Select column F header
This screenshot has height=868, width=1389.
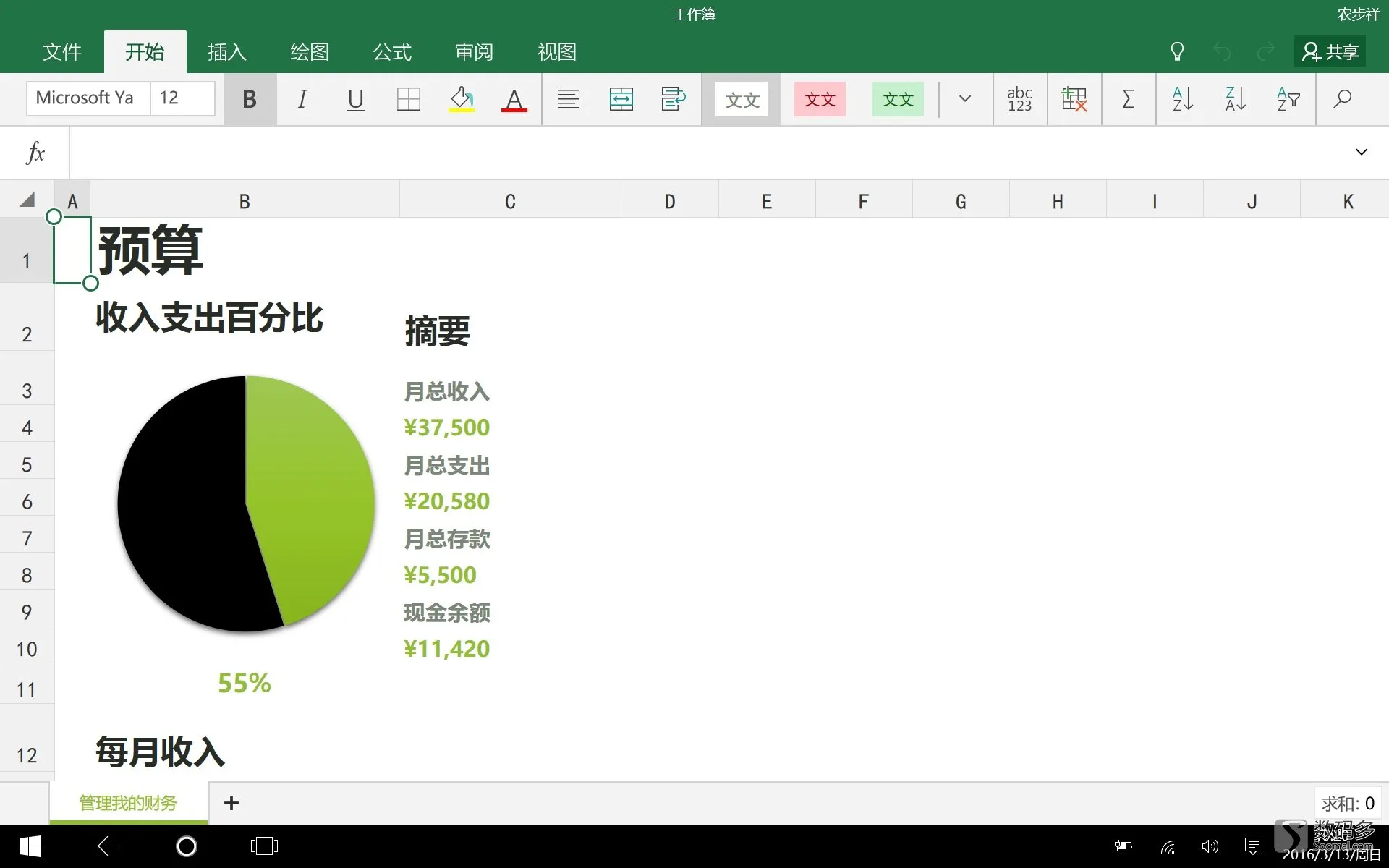[x=863, y=201]
